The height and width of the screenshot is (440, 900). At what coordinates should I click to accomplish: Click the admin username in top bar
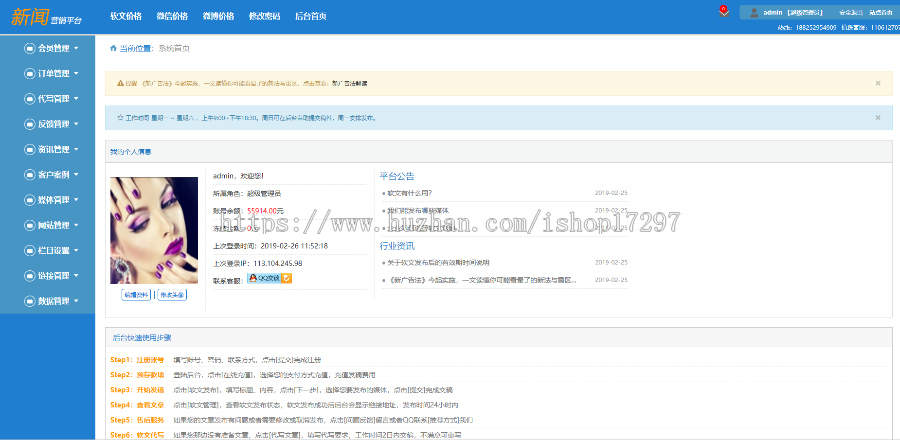coord(773,13)
